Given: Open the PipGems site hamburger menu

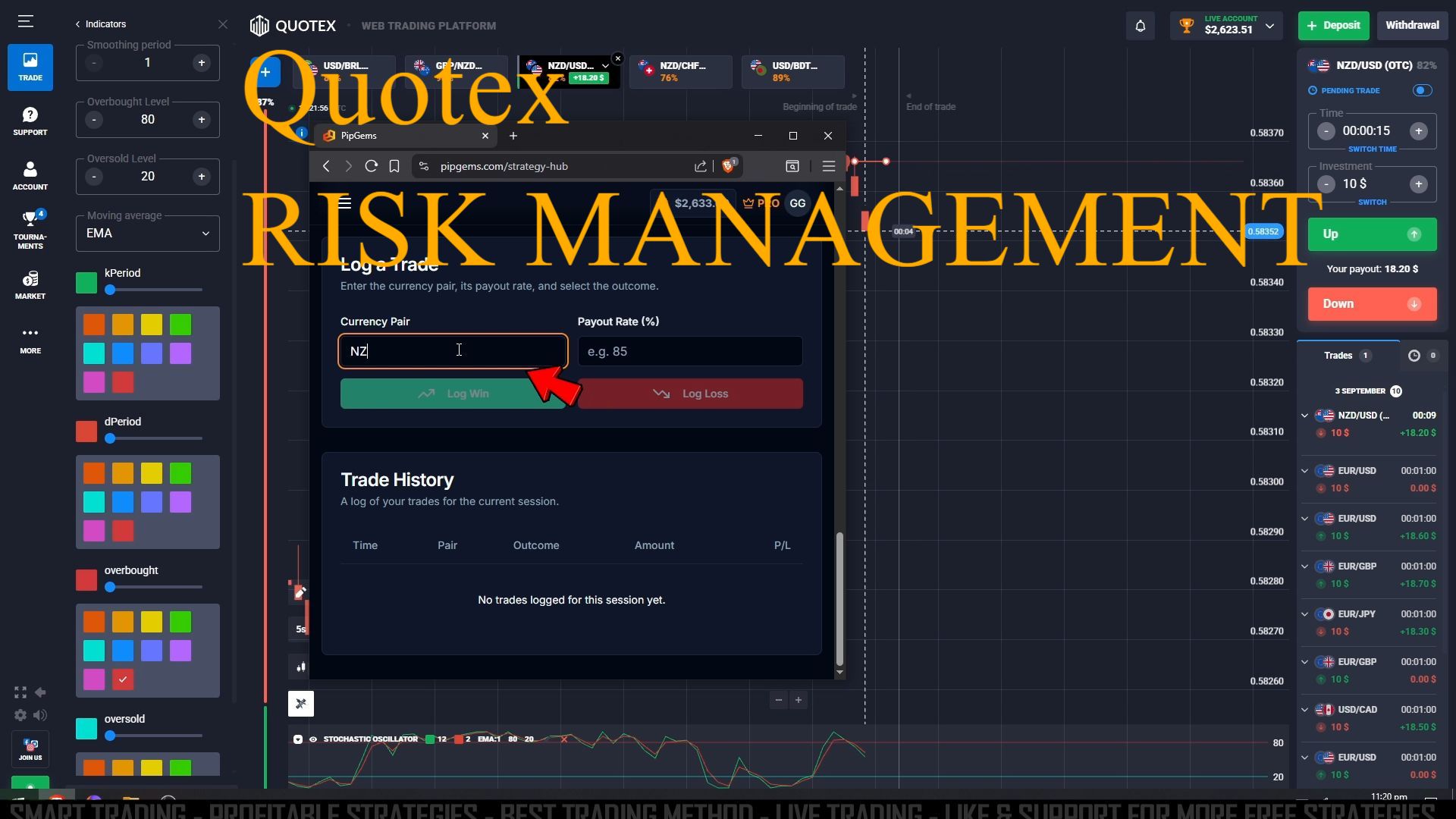Looking at the screenshot, I should [x=344, y=202].
